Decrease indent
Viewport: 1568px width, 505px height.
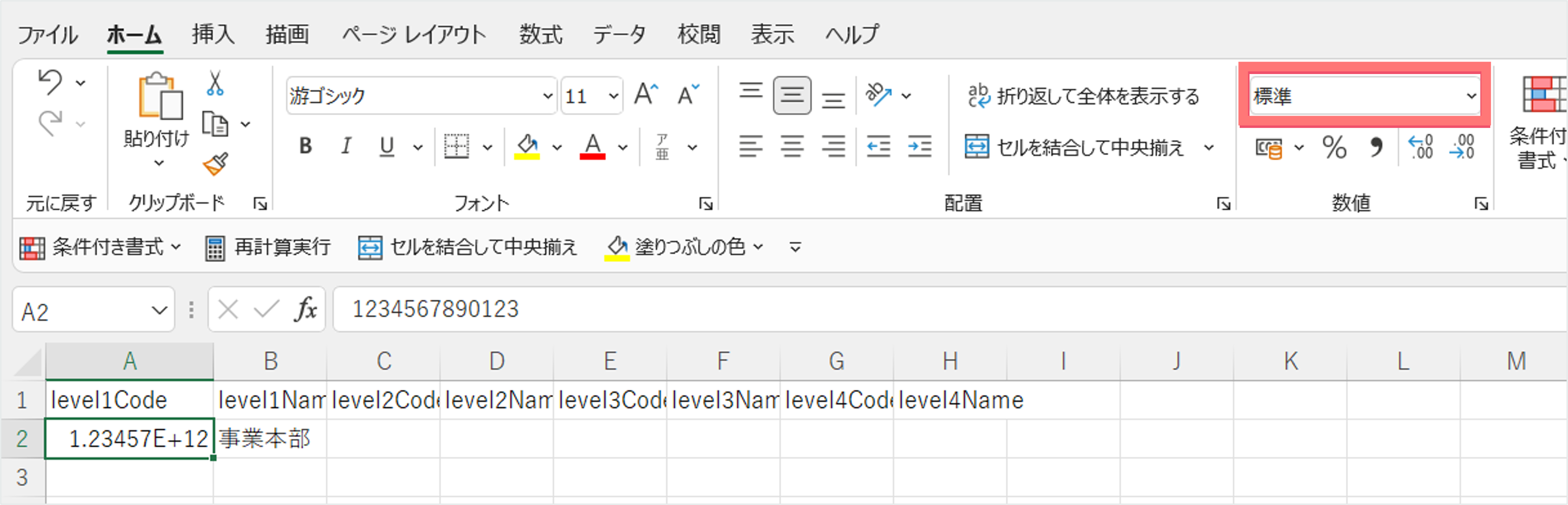878,146
